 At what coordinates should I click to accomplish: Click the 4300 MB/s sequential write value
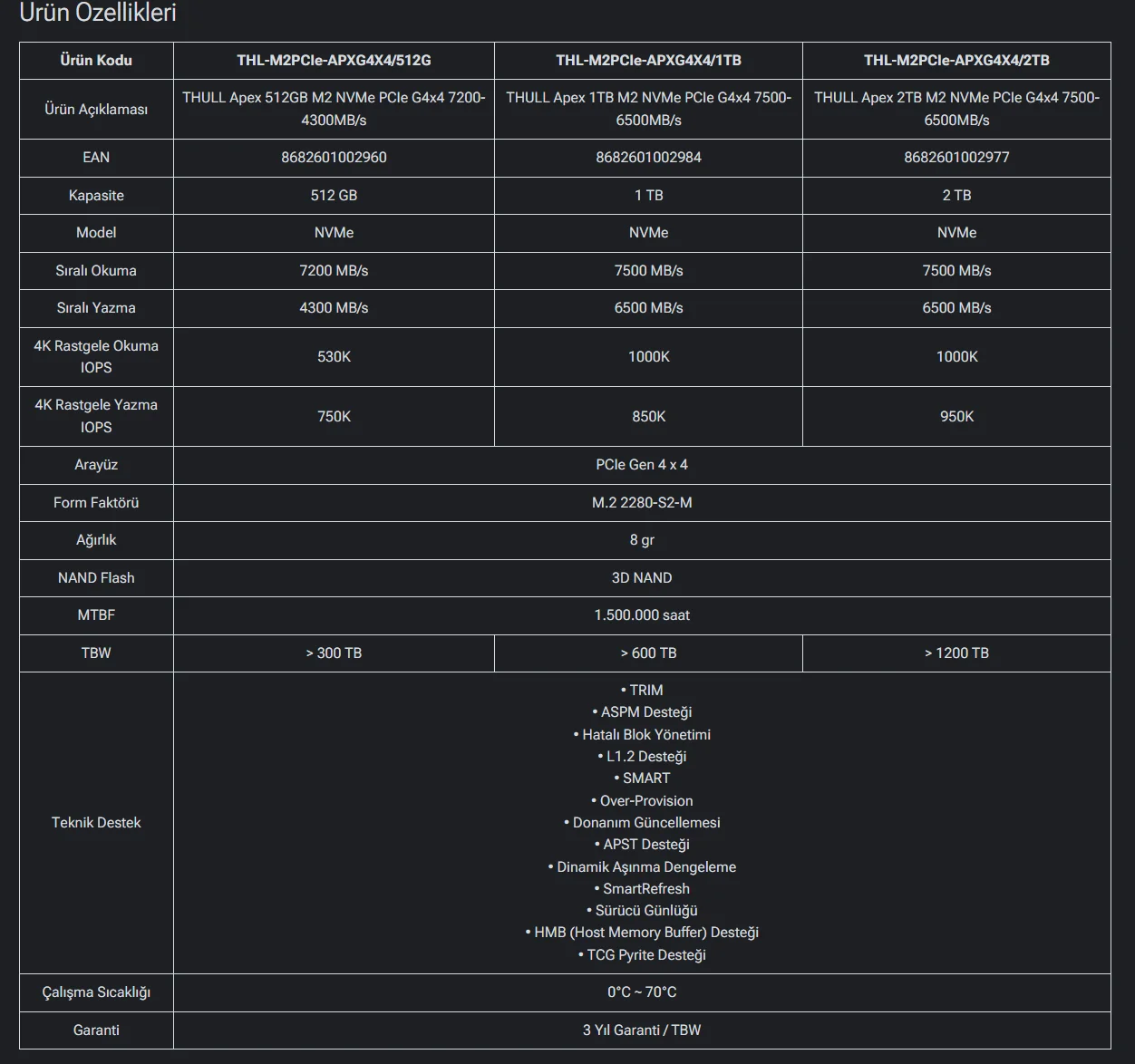334,308
